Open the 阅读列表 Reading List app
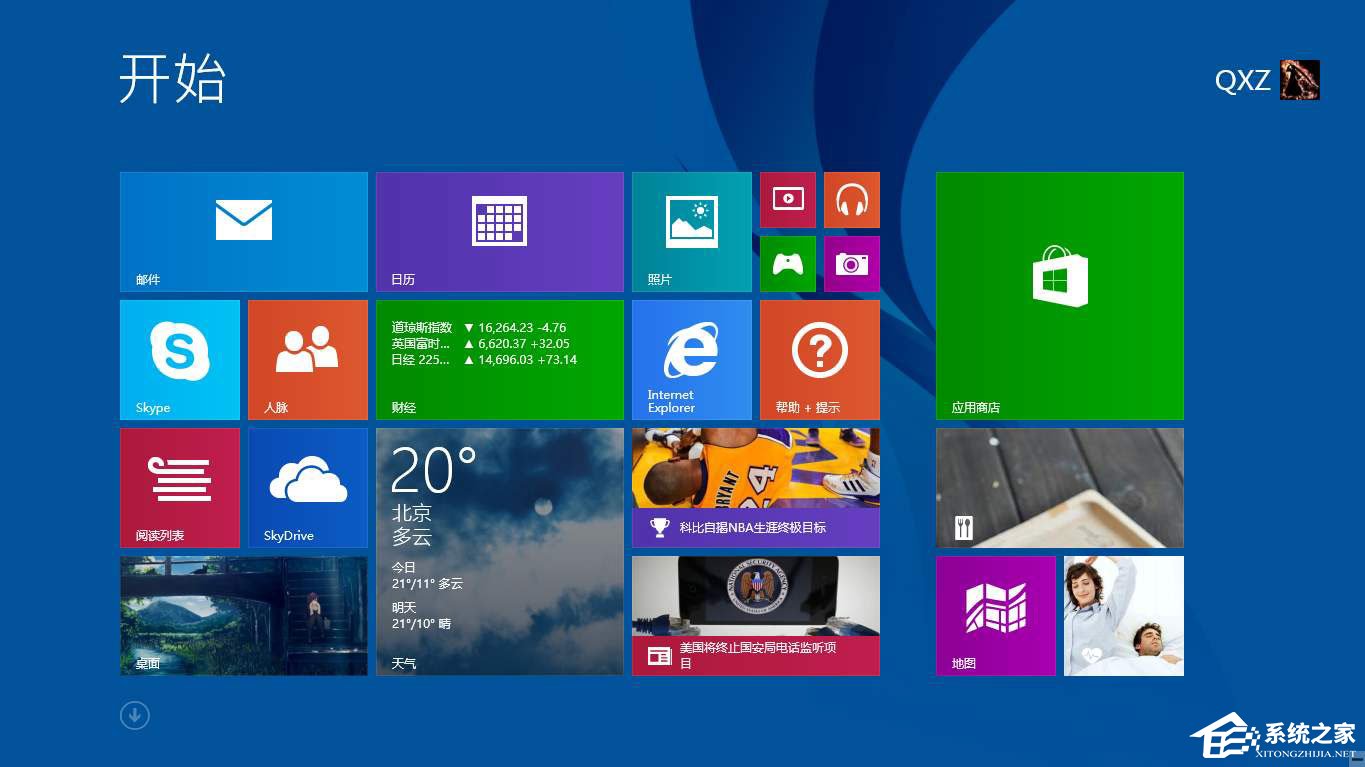The image size is (1365, 767). (179, 487)
